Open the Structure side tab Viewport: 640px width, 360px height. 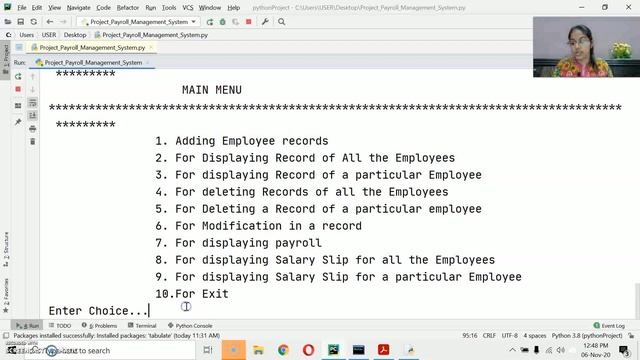(x=6, y=249)
